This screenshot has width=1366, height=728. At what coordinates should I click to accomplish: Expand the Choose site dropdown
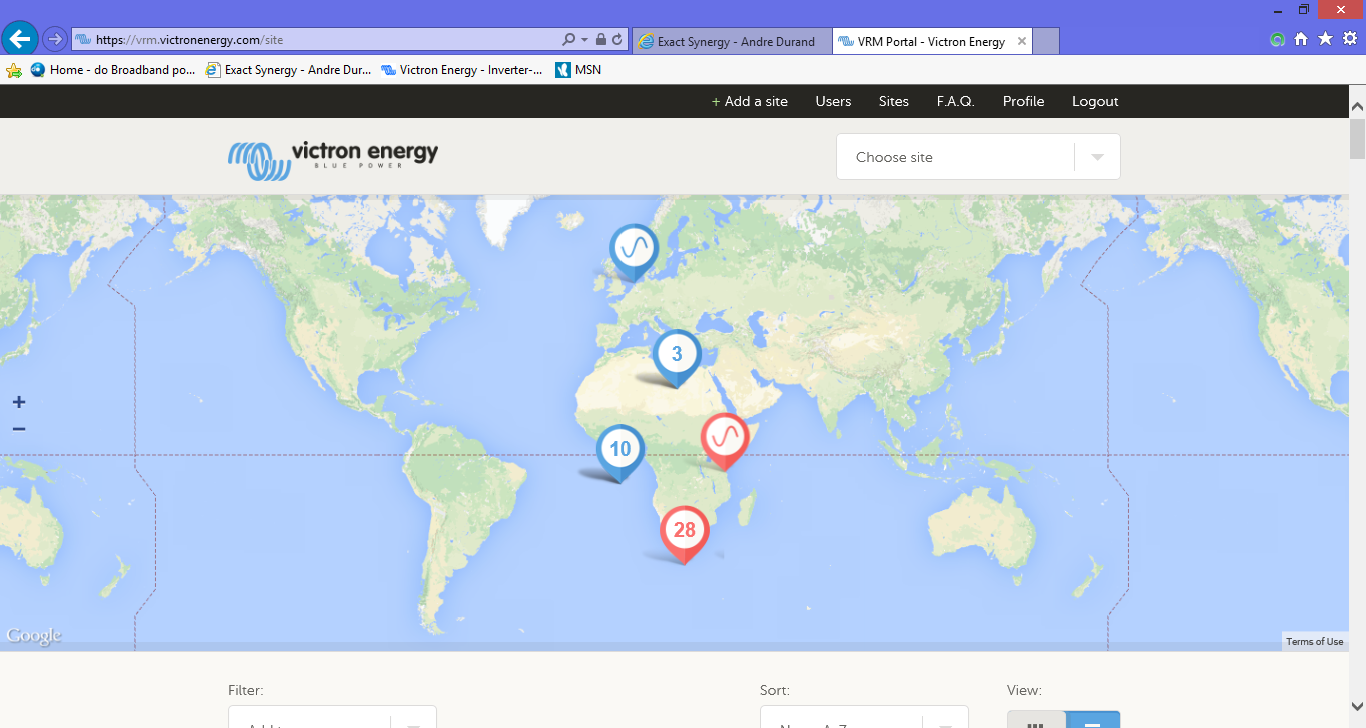977,157
